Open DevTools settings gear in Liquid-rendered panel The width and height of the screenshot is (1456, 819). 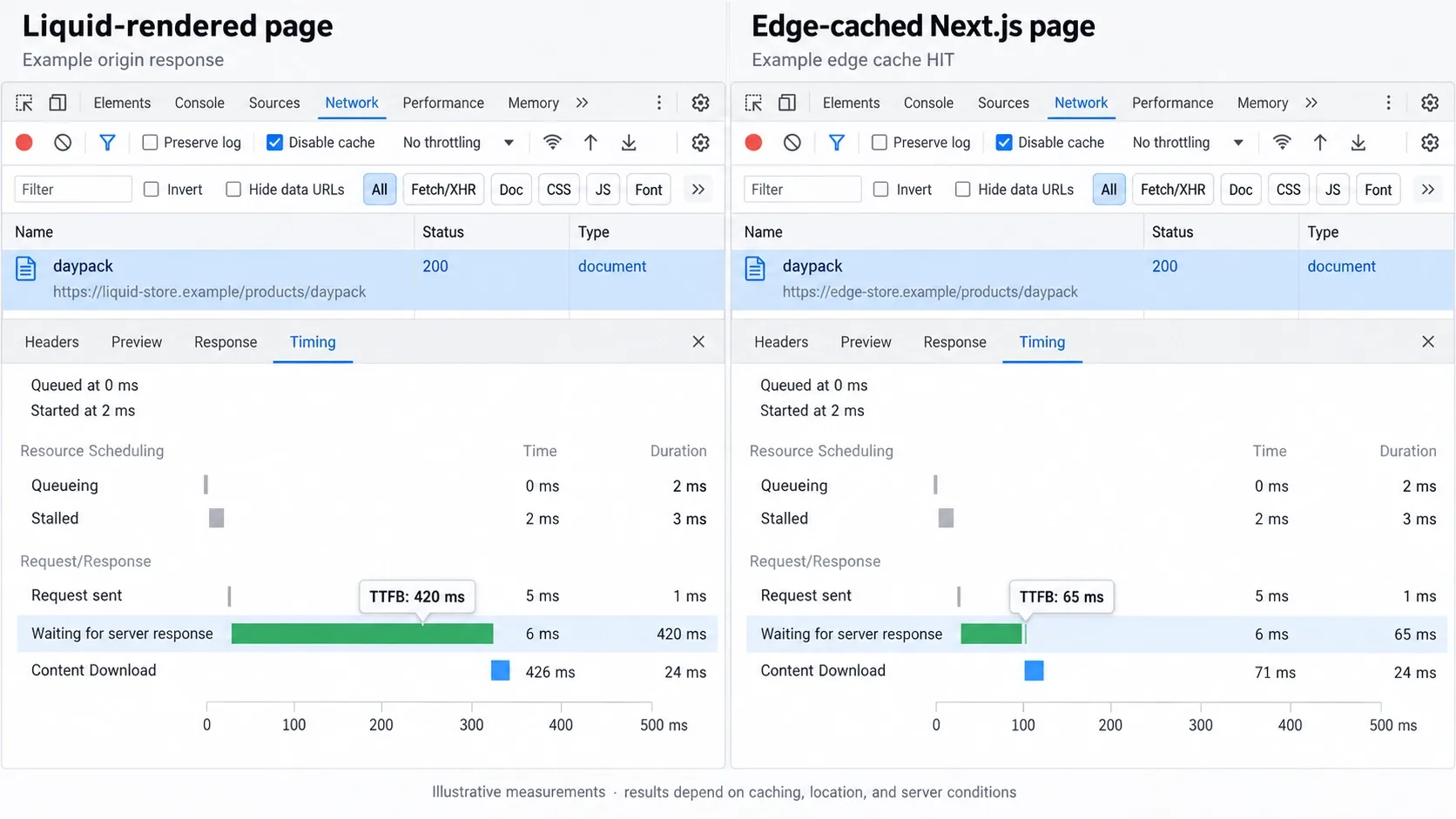point(700,103)
